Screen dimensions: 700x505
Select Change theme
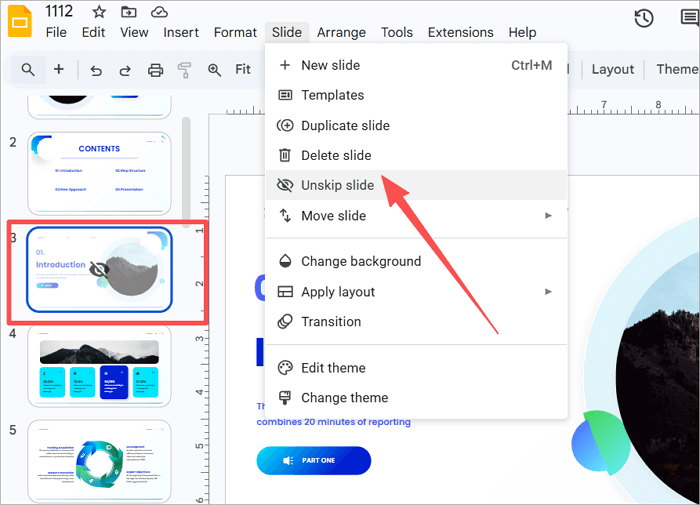click(416, 397)
